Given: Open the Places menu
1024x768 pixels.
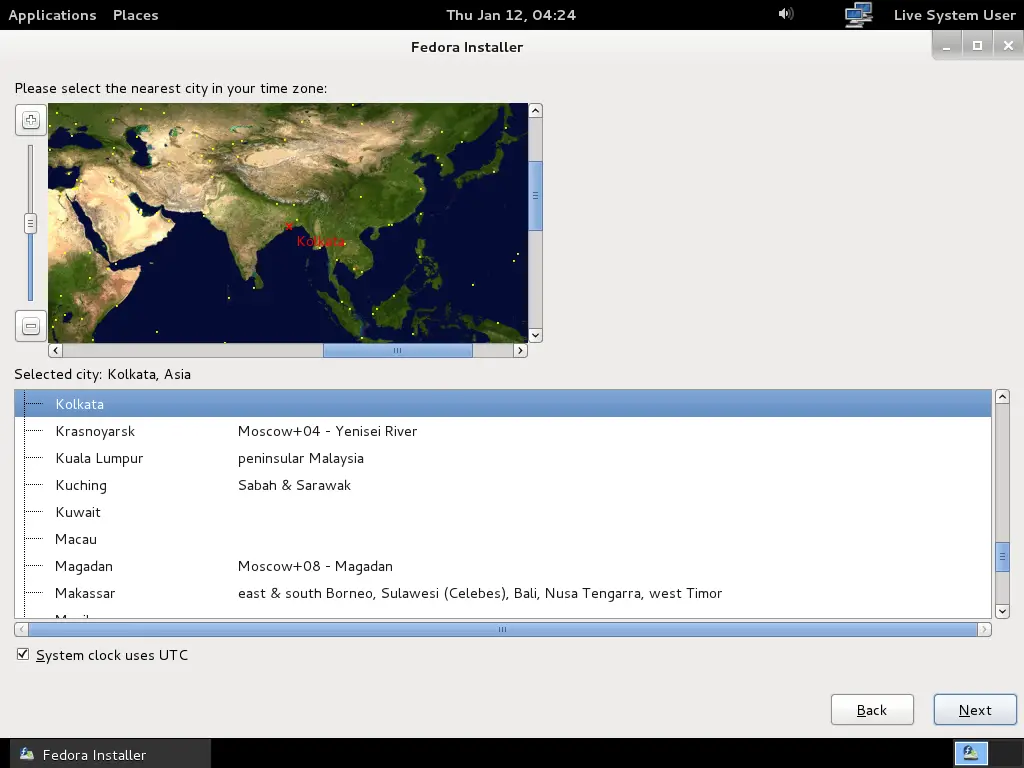Looking at the screenshot, I should pyautogui.click(x=135, y=15).
